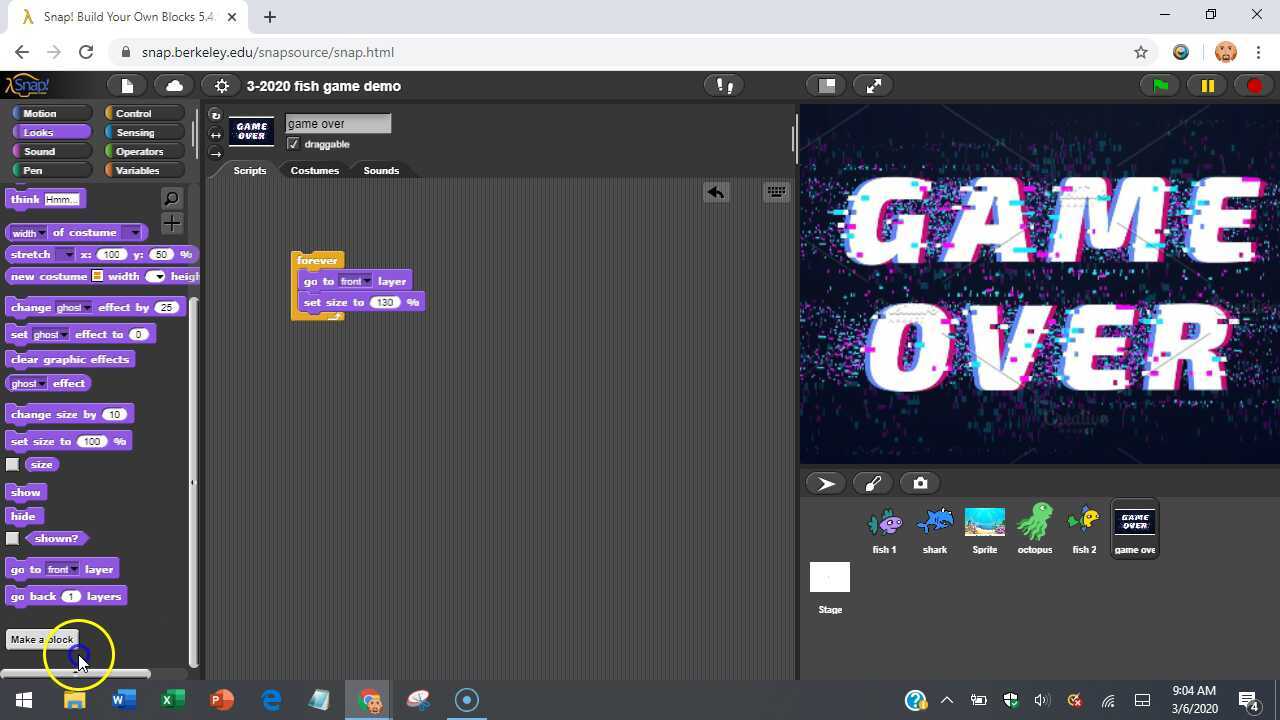Open the Sounds tab
The image size is (1280, 720).
381,170
